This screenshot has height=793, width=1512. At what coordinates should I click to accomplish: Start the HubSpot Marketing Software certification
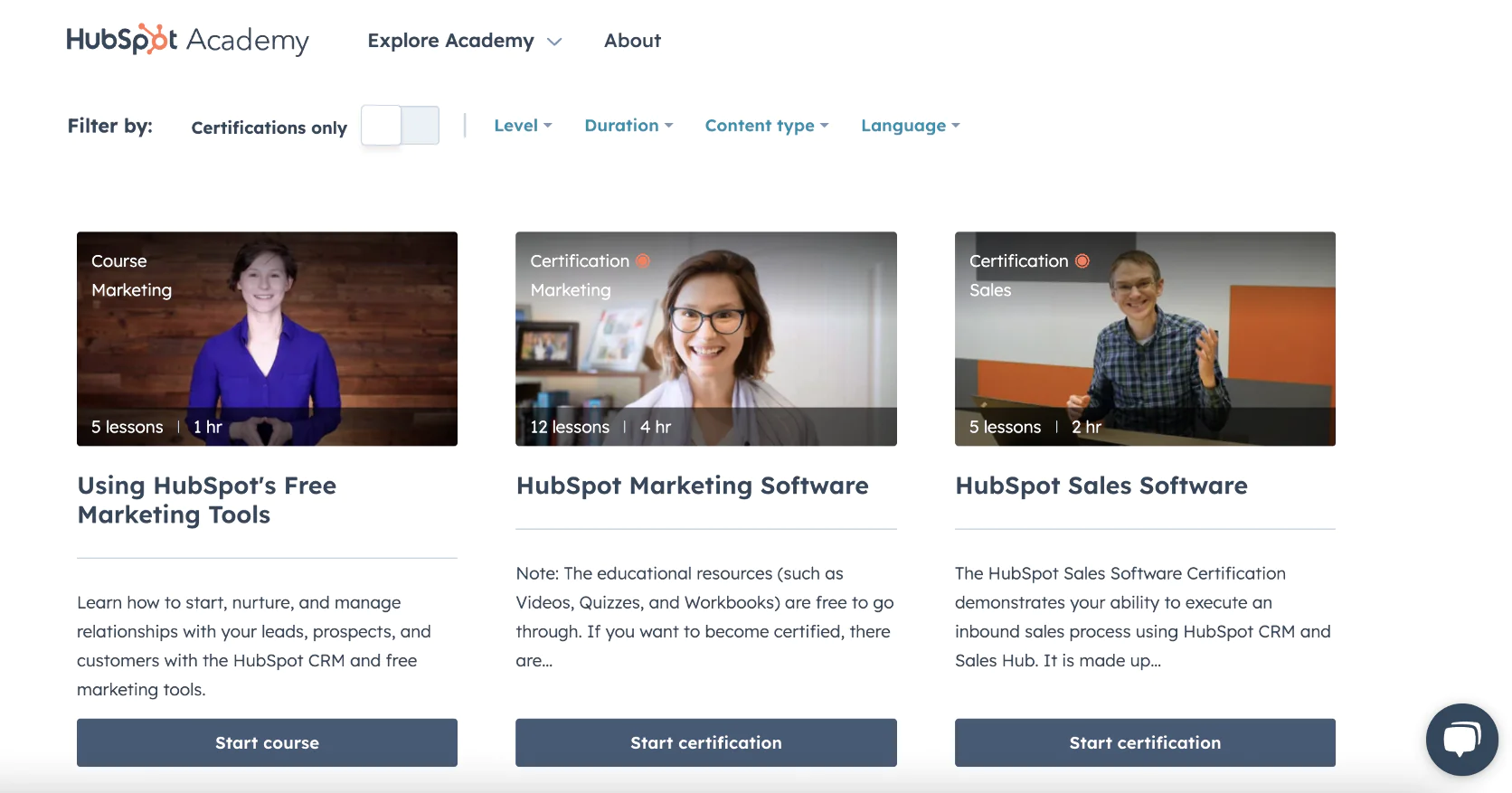click(x=706, y=742)
